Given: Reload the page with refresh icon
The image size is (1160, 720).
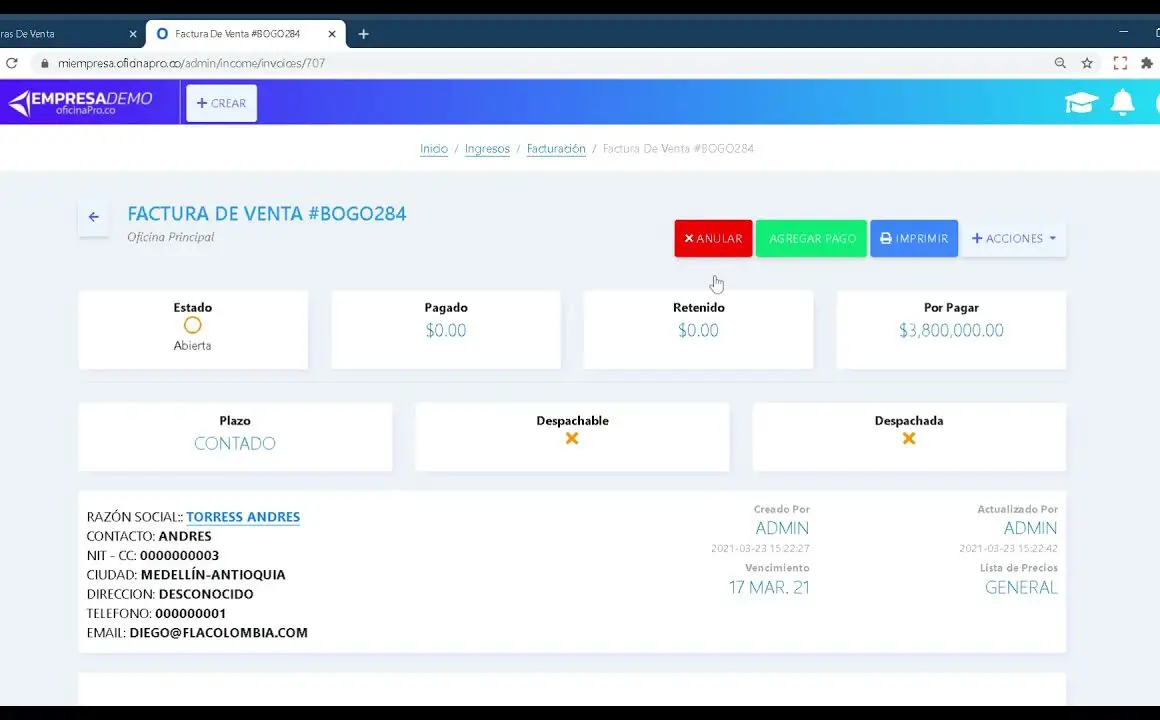Looking at the screenshot, I should click(12, 63).
